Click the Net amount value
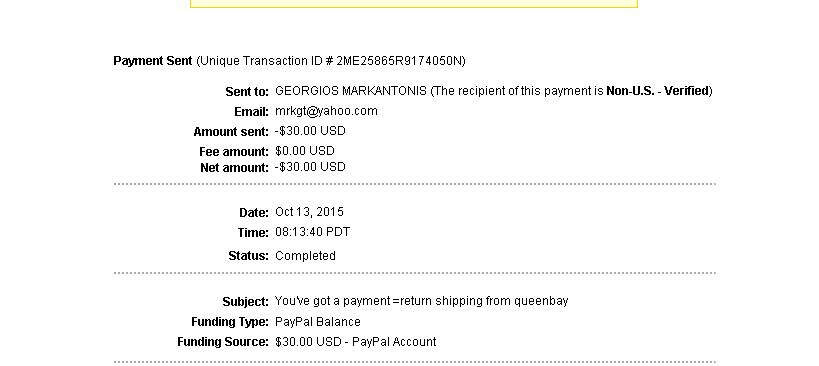 [x=310, y=167]
